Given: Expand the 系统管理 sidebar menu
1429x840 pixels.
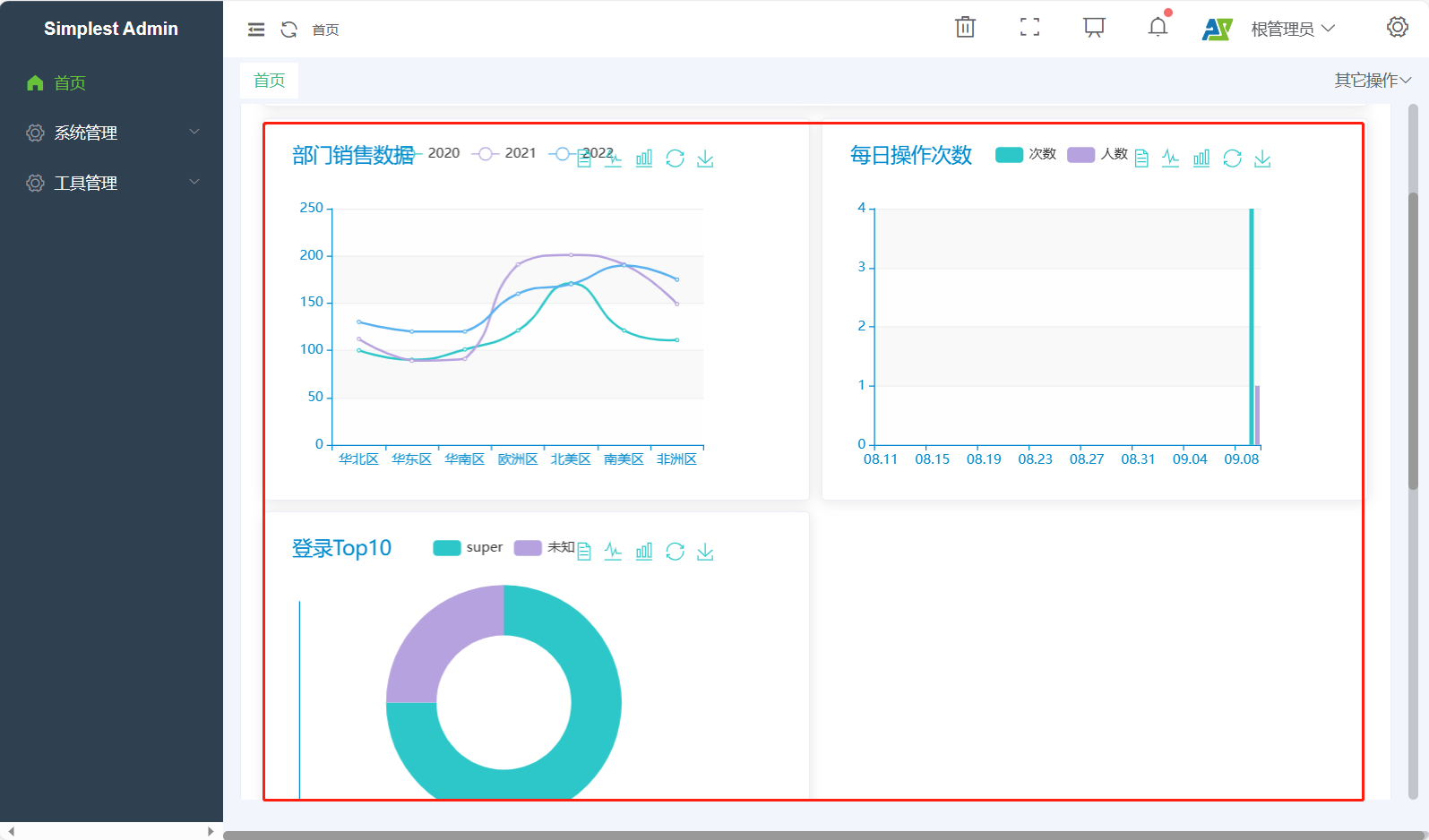Looking at the screenshot, I should point(111,133).
